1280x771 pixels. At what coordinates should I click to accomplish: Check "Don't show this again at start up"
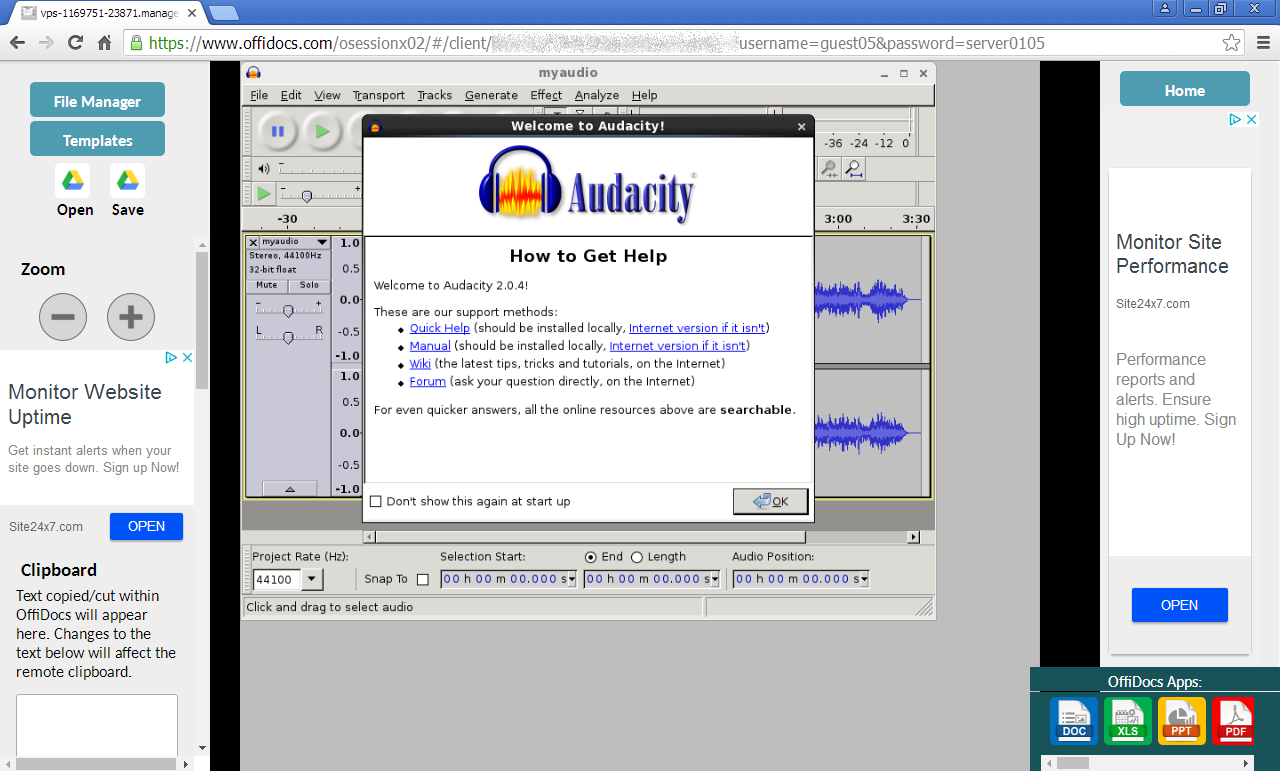376,501
